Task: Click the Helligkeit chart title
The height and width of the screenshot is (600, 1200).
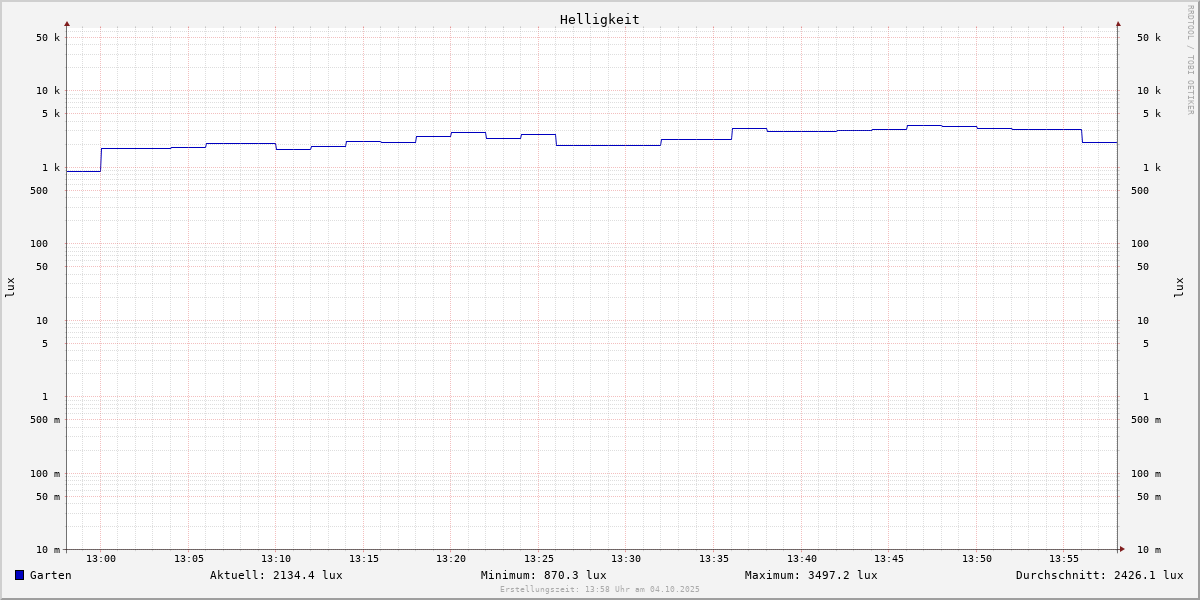Action: point(599,19)
